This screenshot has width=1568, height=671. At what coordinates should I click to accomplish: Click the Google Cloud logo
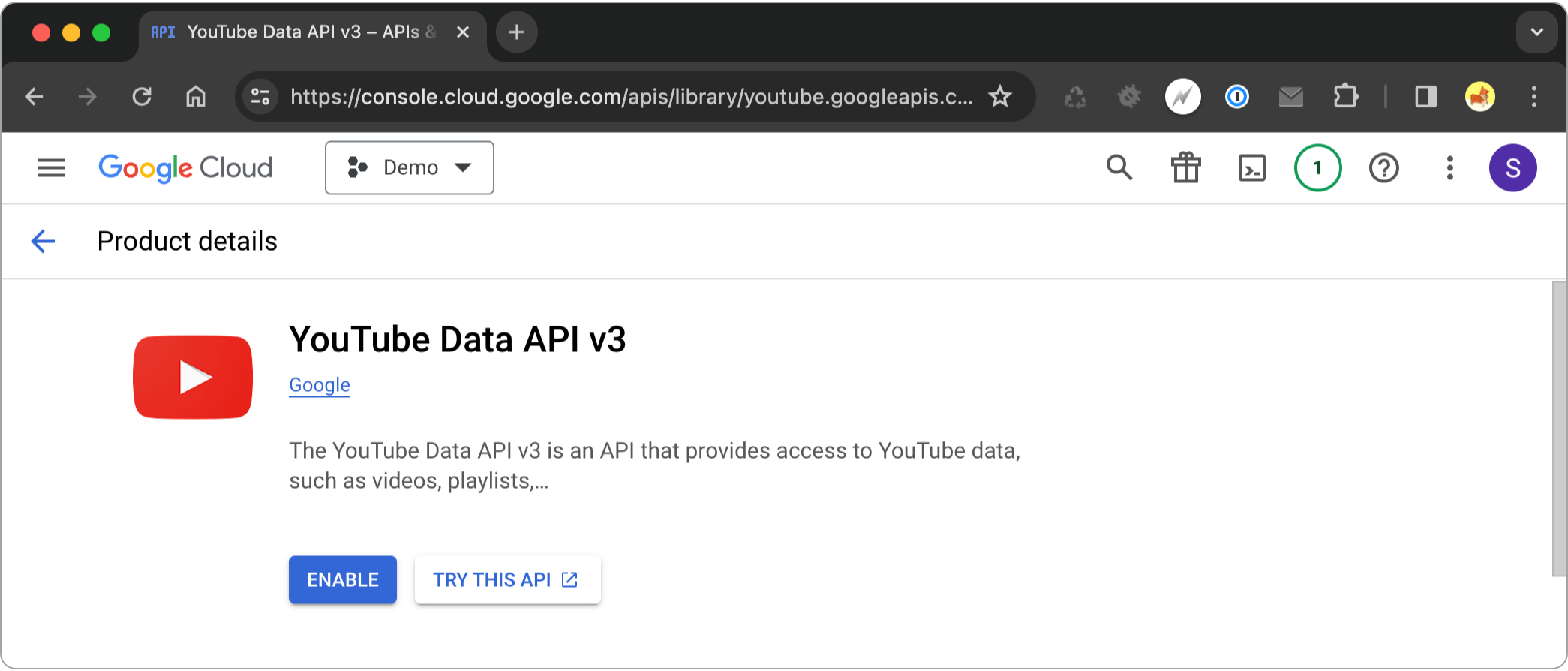(185, 168)
